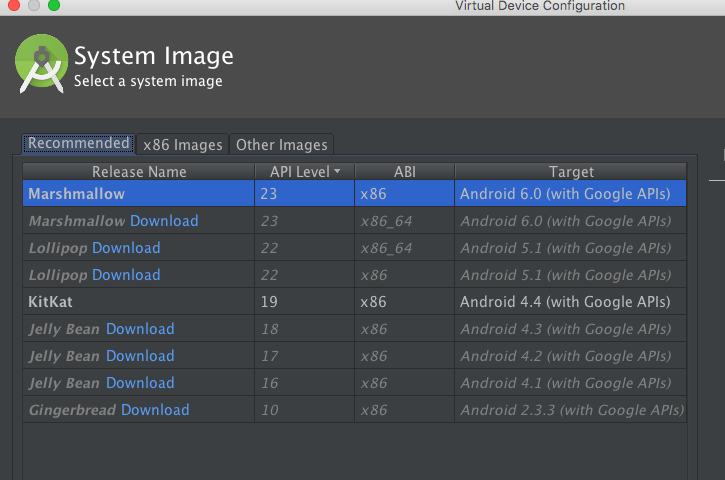Switch to the Recommended tab
The height and width of the screenshot is (480, 725).
click(x=79, y=143)
